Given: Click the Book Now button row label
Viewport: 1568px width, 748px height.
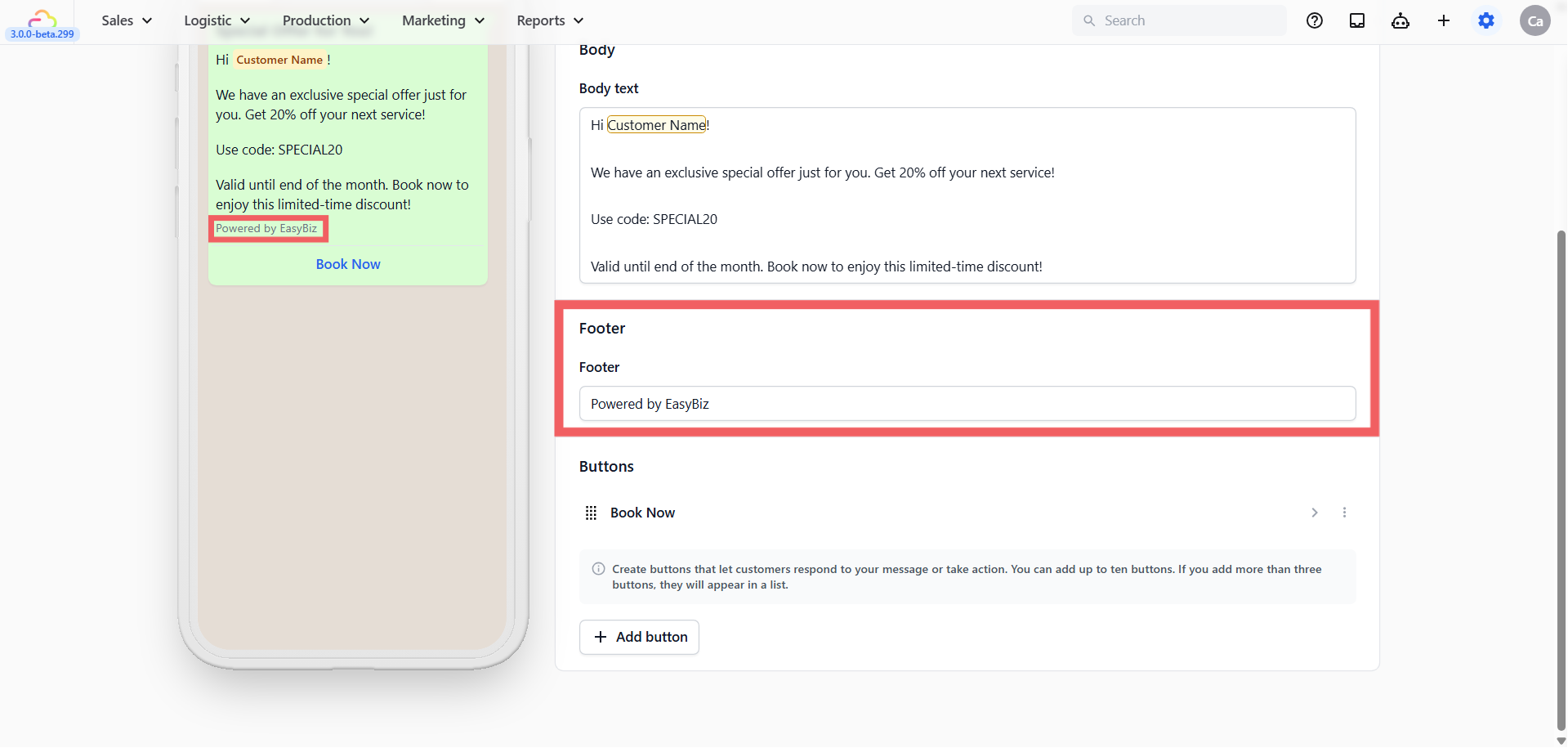Looking at the screenshot, I should tap(642, 513).
